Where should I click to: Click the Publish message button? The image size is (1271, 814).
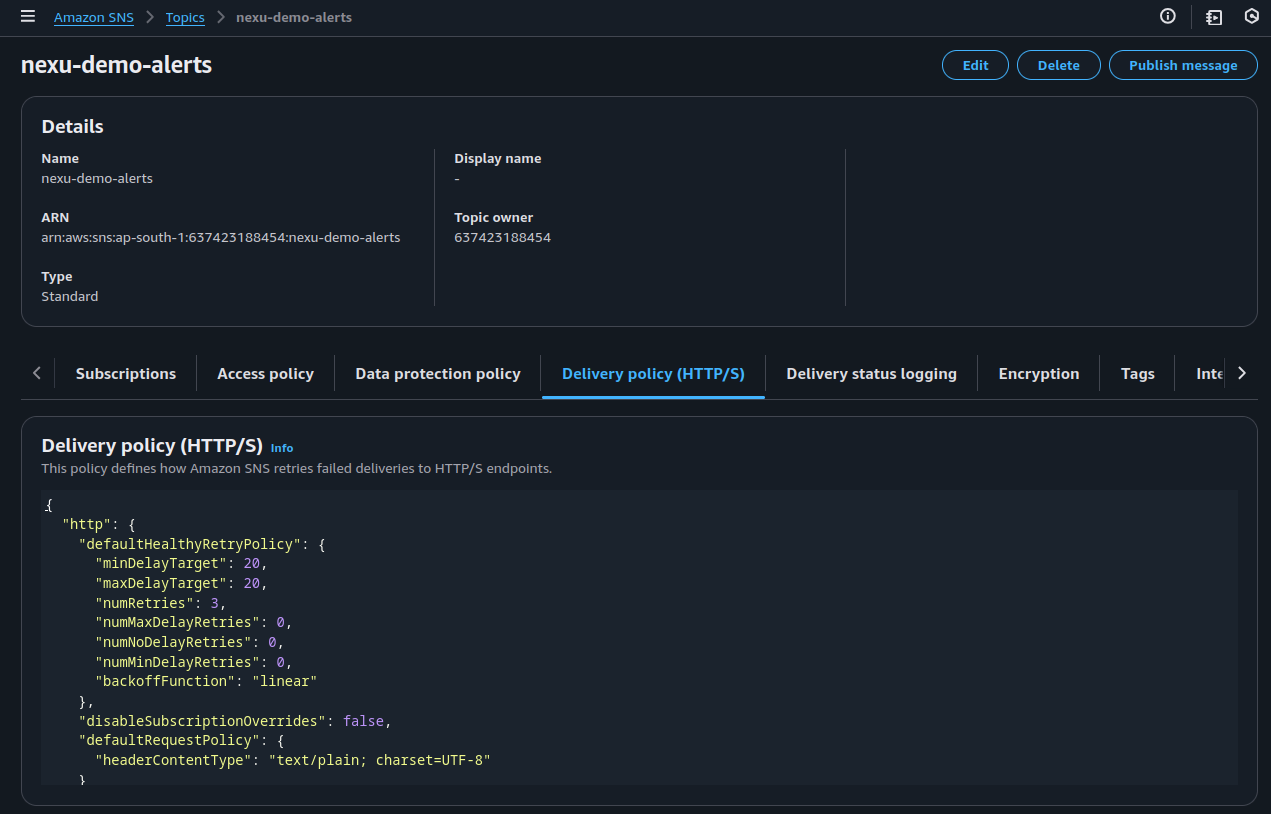point(1182,65)
